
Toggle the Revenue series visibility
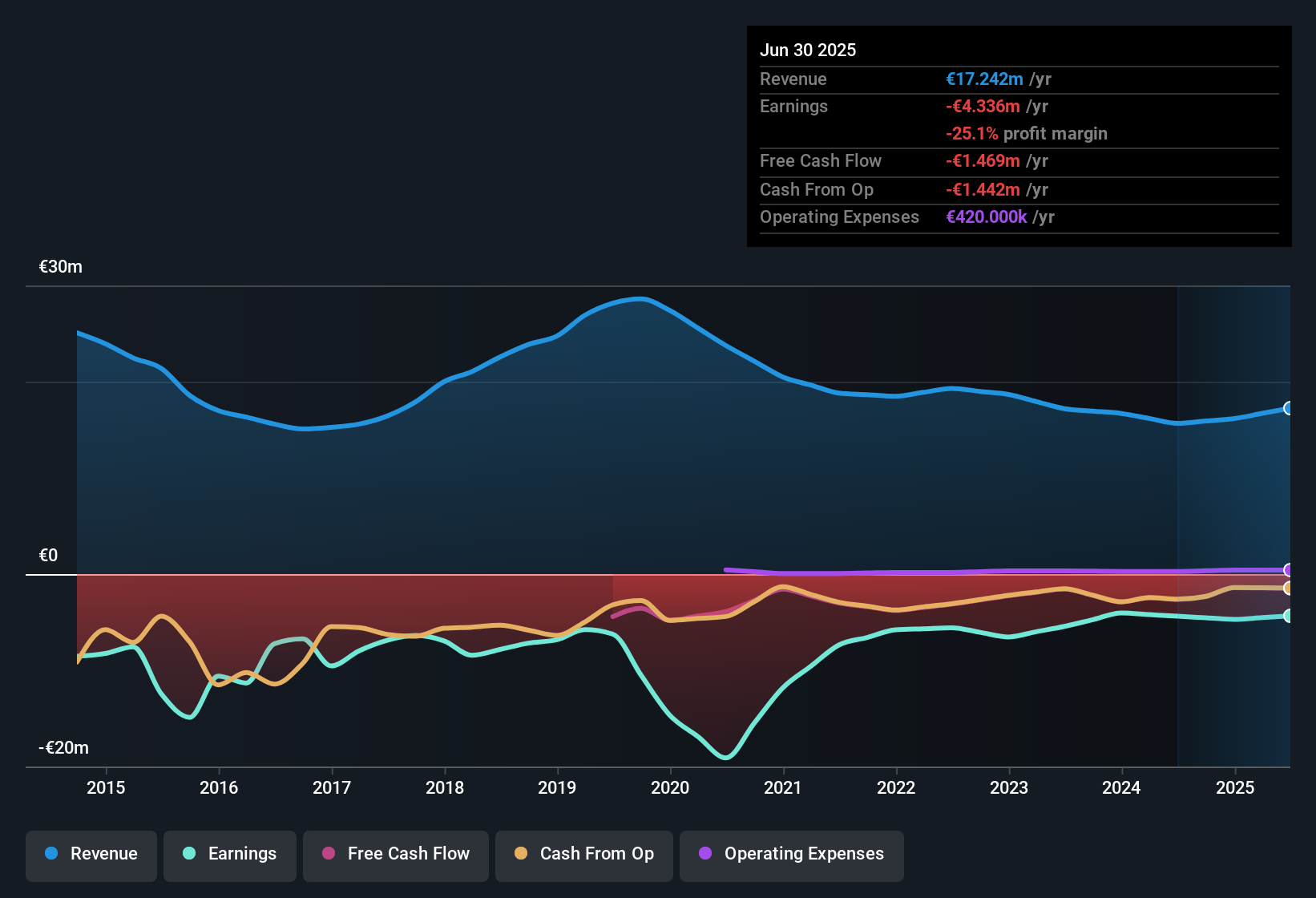coord(91,854)
